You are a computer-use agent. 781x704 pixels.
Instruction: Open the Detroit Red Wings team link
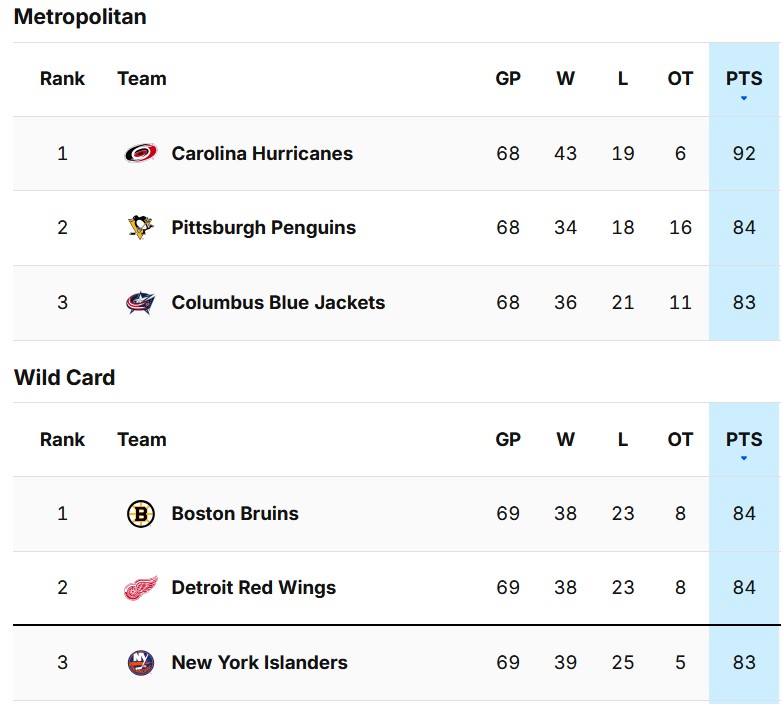(254, 588)
